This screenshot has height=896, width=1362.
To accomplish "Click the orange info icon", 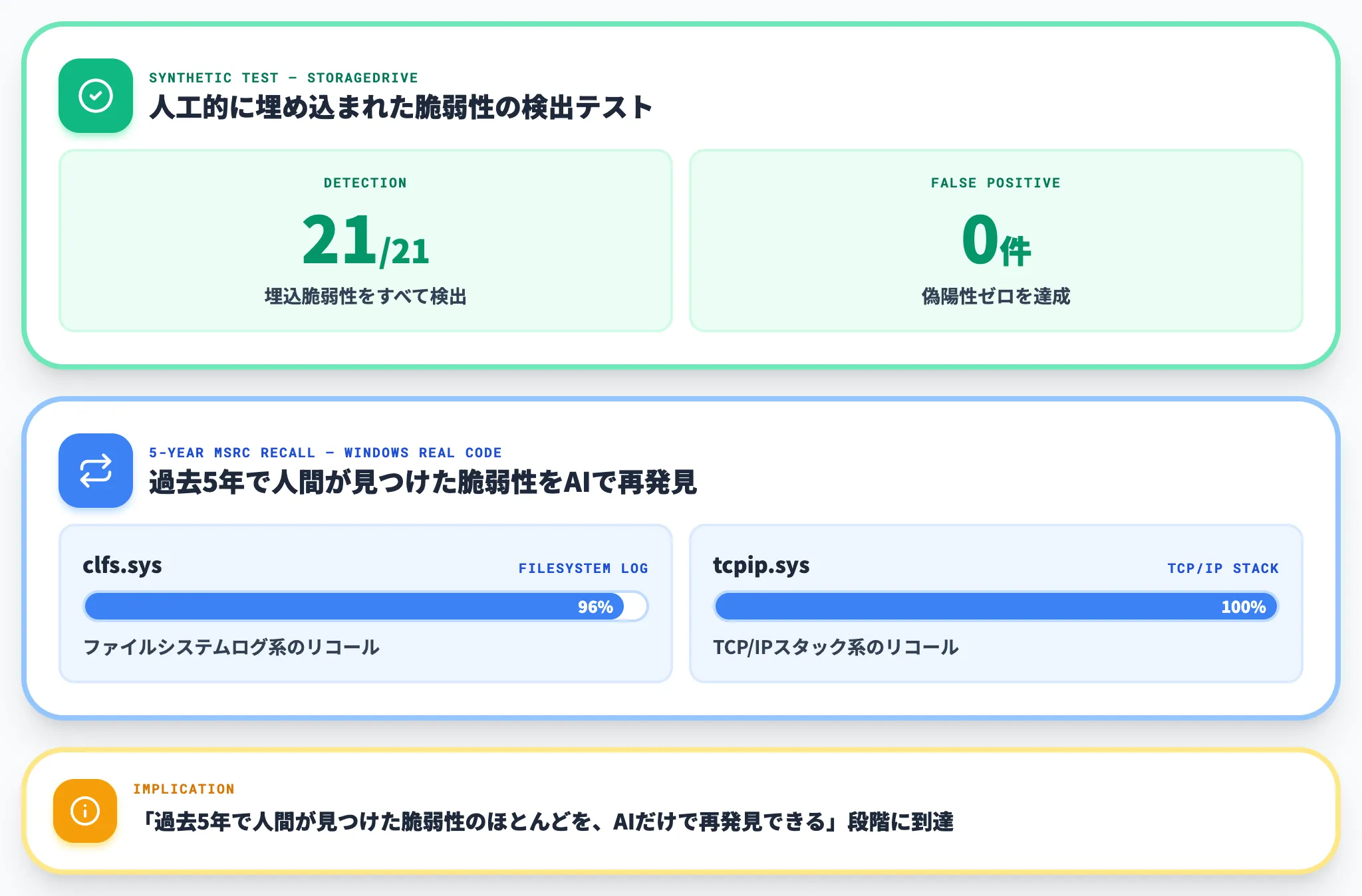I will [85, 811].
